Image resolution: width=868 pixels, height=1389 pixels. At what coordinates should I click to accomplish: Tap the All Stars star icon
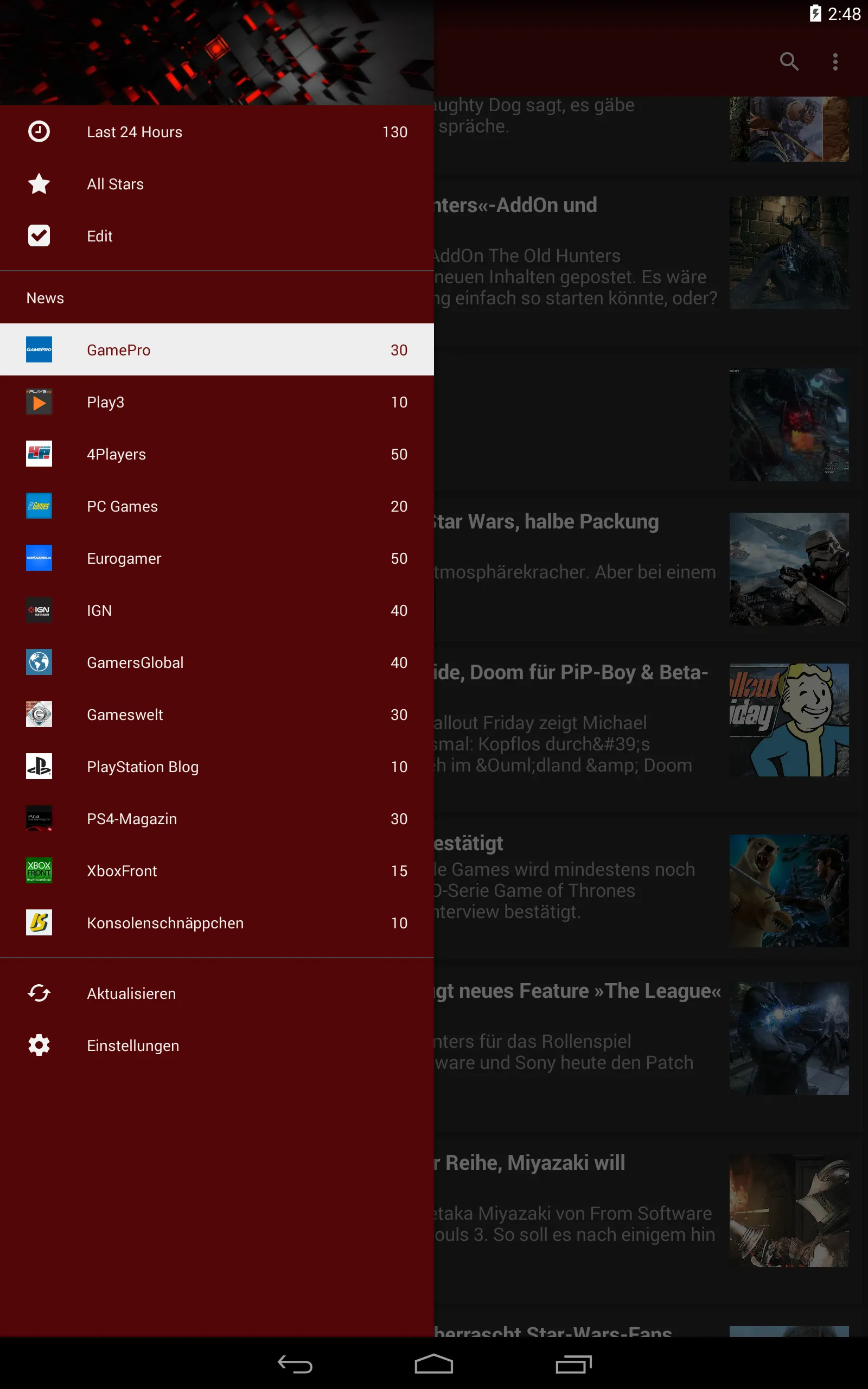pyautogui.click(x=39, y=184)
